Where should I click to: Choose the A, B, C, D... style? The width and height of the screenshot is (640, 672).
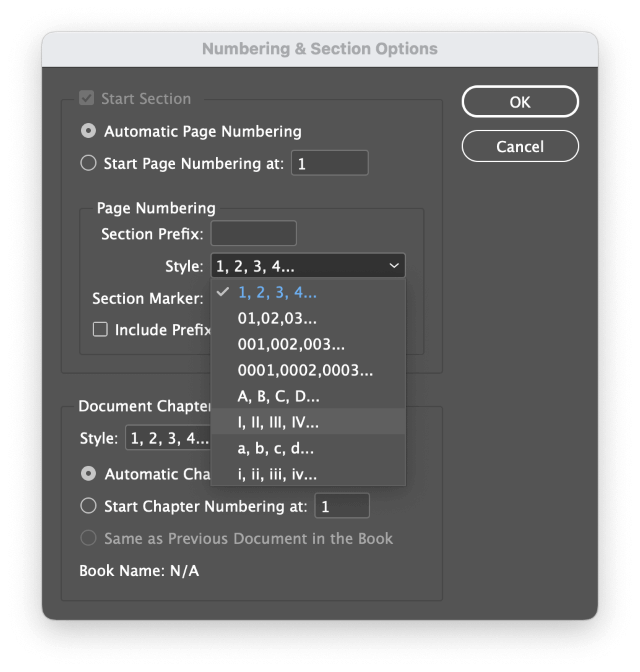click(279, 397)
